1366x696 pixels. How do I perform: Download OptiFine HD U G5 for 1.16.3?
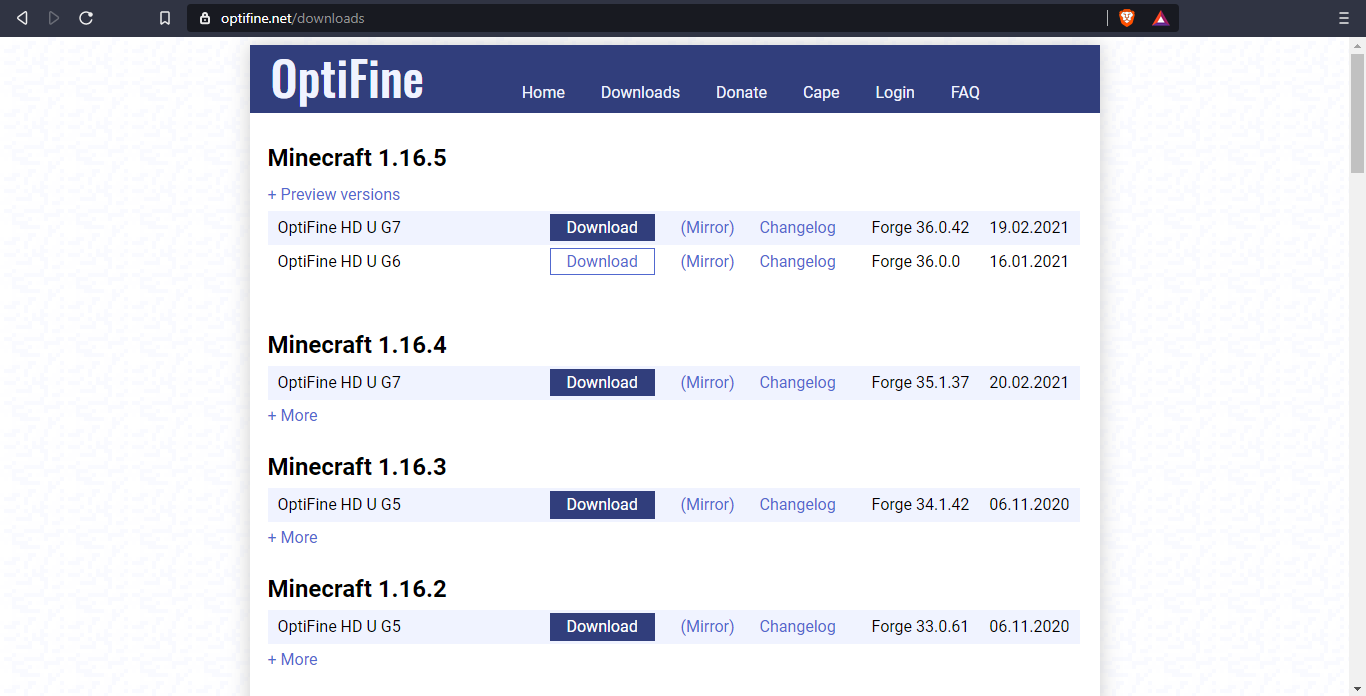(x=602, y=504)
